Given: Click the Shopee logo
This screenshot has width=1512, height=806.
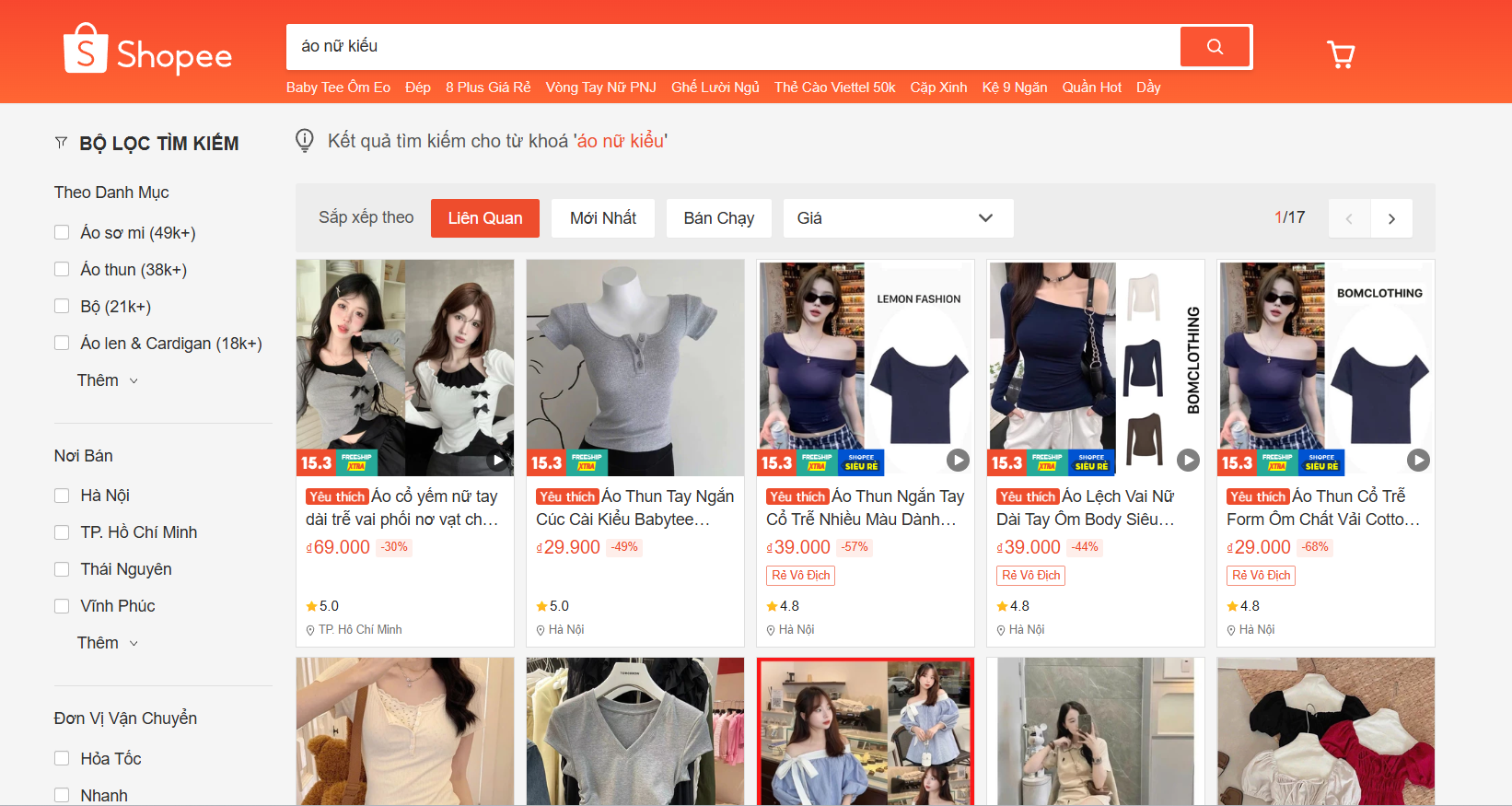Looking at the screenshot, I should point(147,50).
